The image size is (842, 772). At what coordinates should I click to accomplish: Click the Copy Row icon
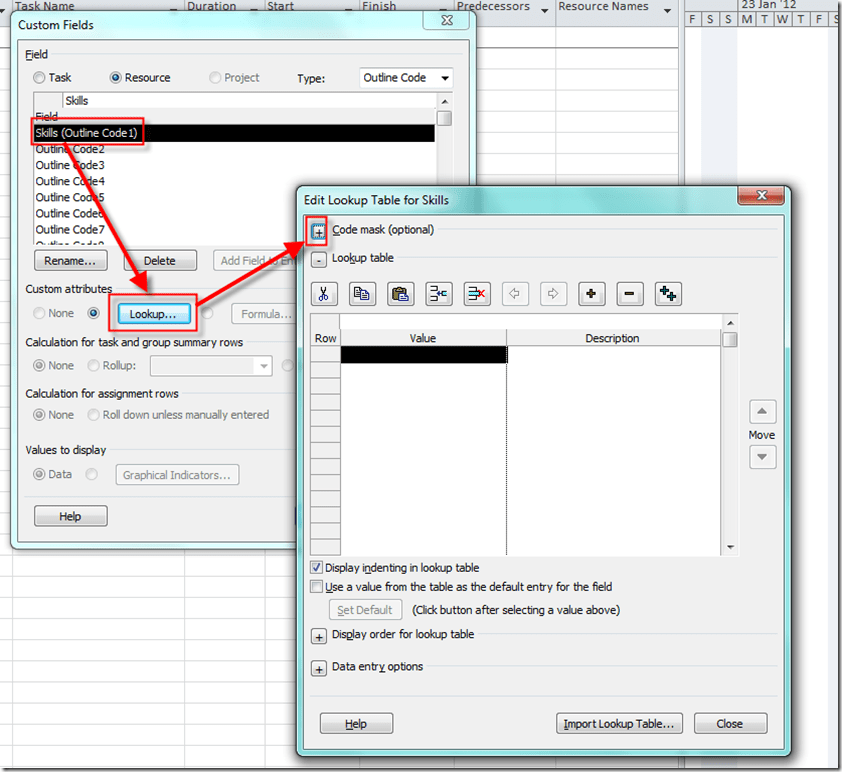[x=362, y=294]
